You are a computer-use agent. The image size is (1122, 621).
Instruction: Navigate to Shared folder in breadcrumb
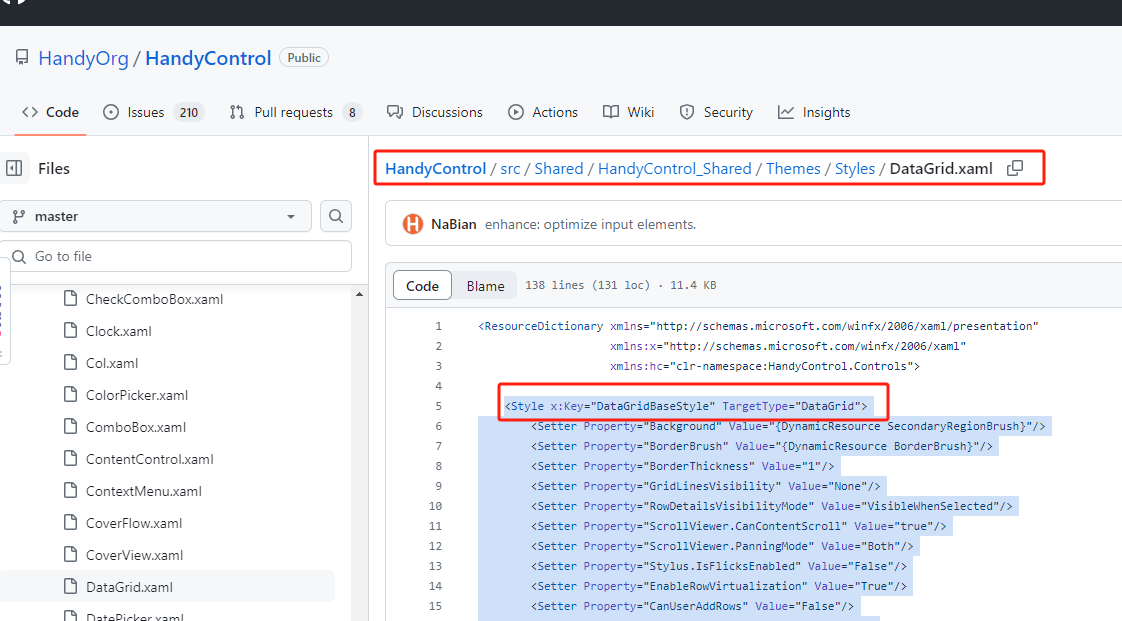click(559, 168)
